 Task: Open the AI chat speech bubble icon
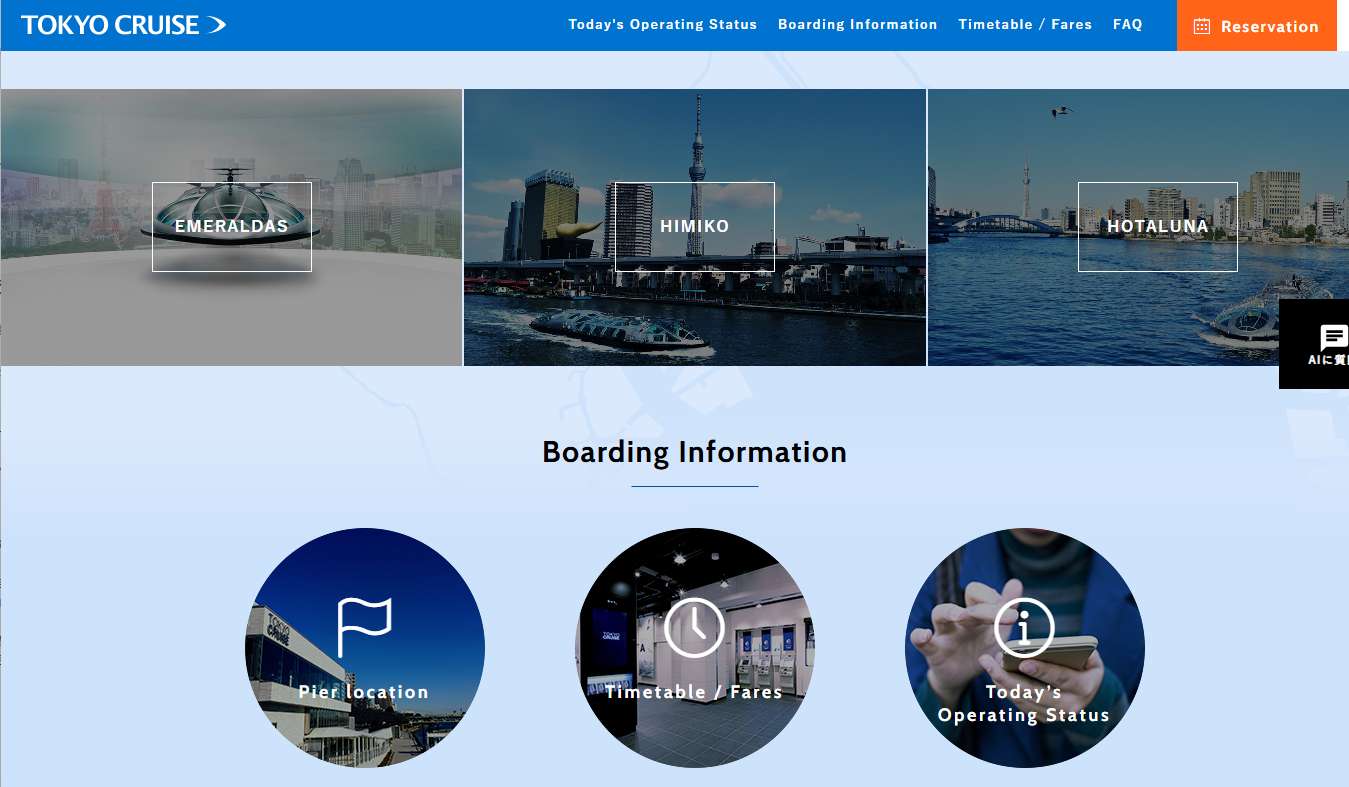pyautogui.click(x=1332, y=338)
